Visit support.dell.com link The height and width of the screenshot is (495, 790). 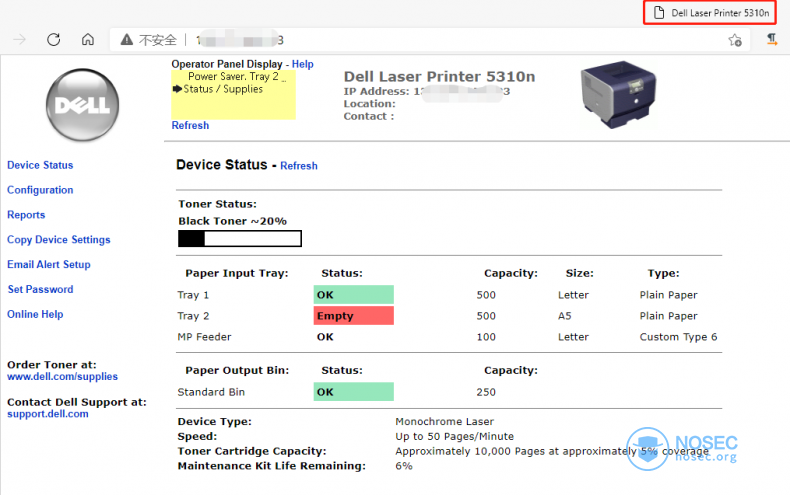point(48,414)
